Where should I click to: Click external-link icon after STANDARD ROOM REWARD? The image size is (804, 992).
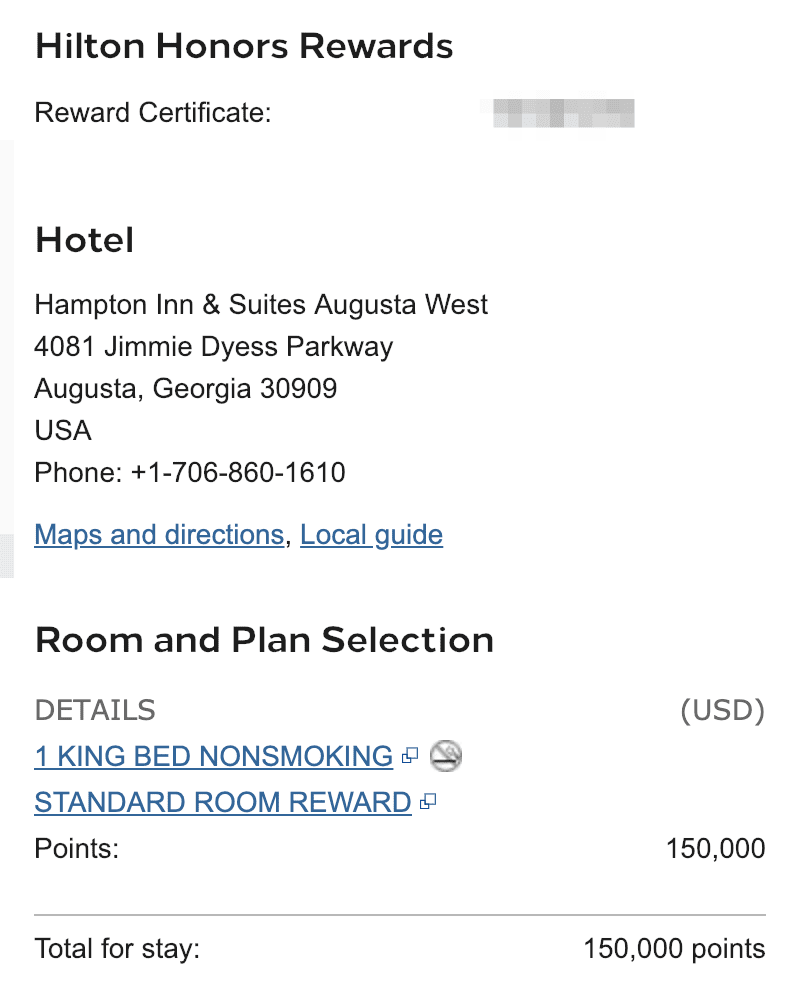[x=428, y=803]
